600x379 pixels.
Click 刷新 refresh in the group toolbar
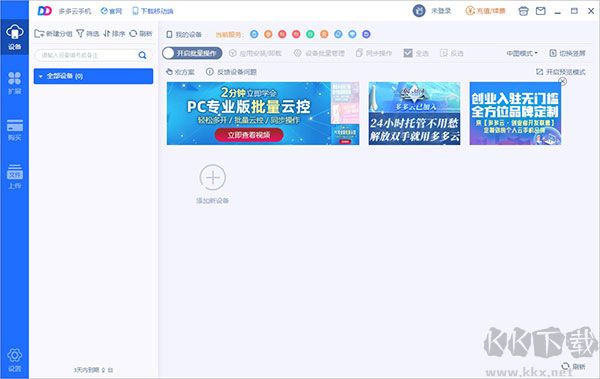141,34
